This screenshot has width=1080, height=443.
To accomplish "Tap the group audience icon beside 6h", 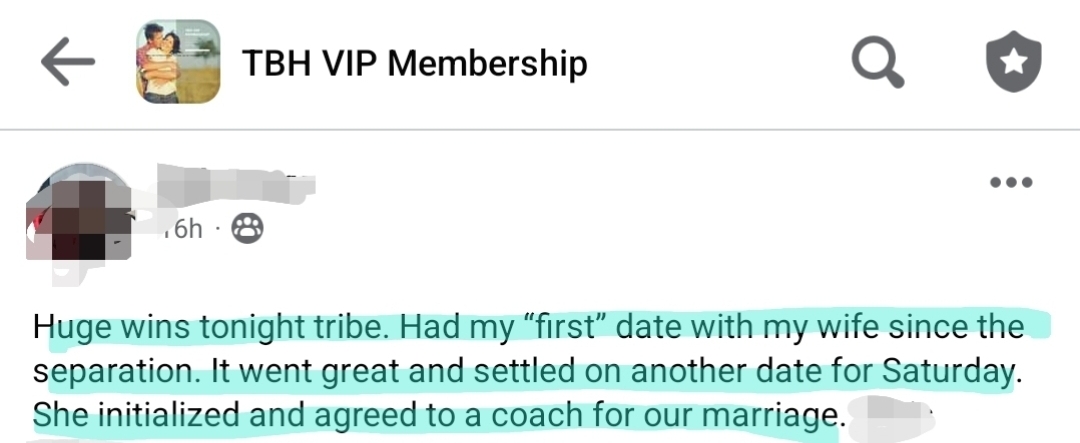I will (247, 230).
